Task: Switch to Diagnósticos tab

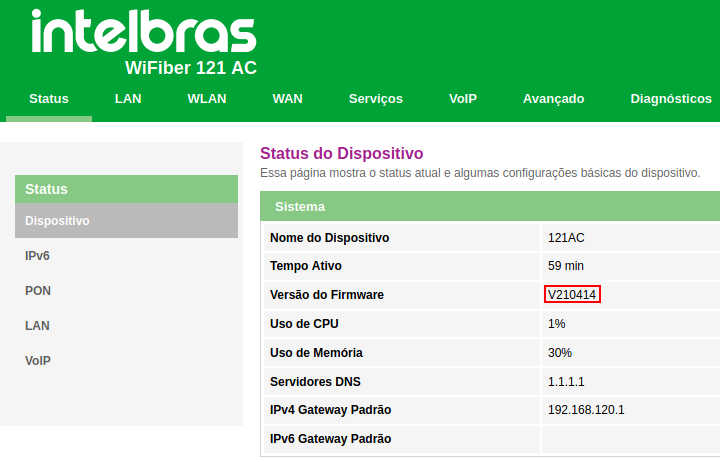Action: [x=671, y=99]
